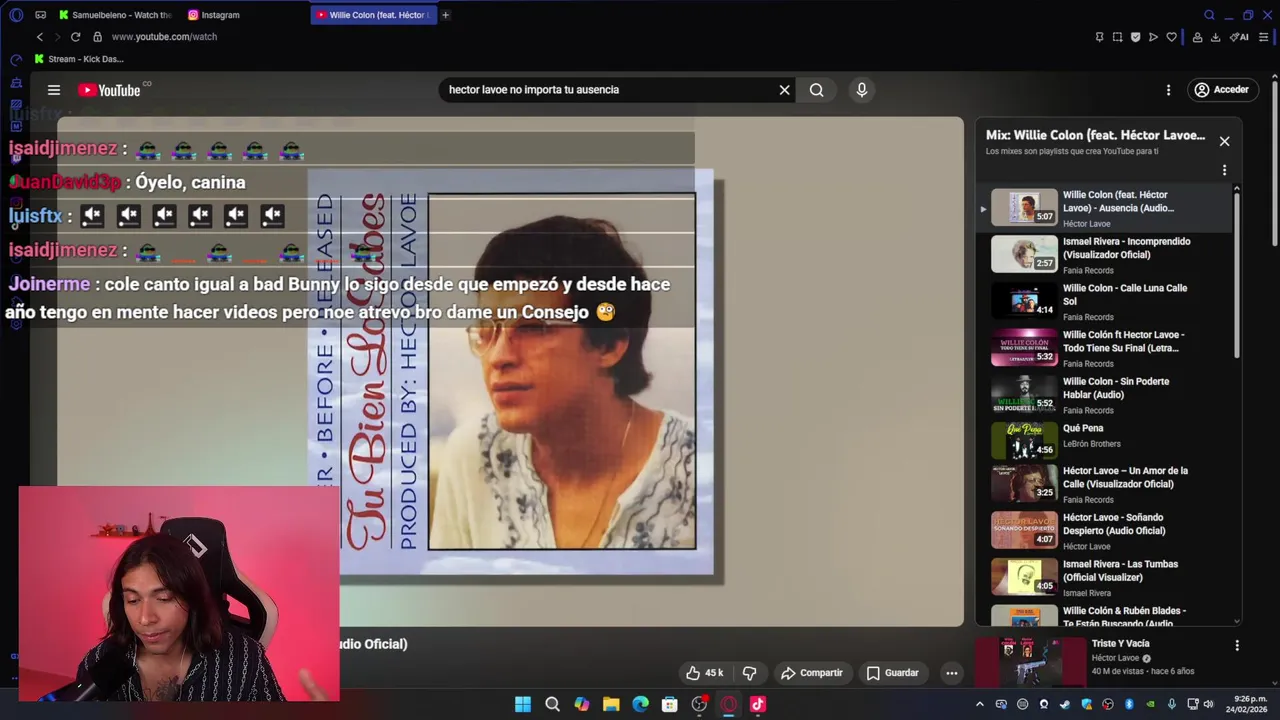Play Héctor Lavoe Un Amor de la Calle
1280x720 pixels.
click(x=1102, y=484)
